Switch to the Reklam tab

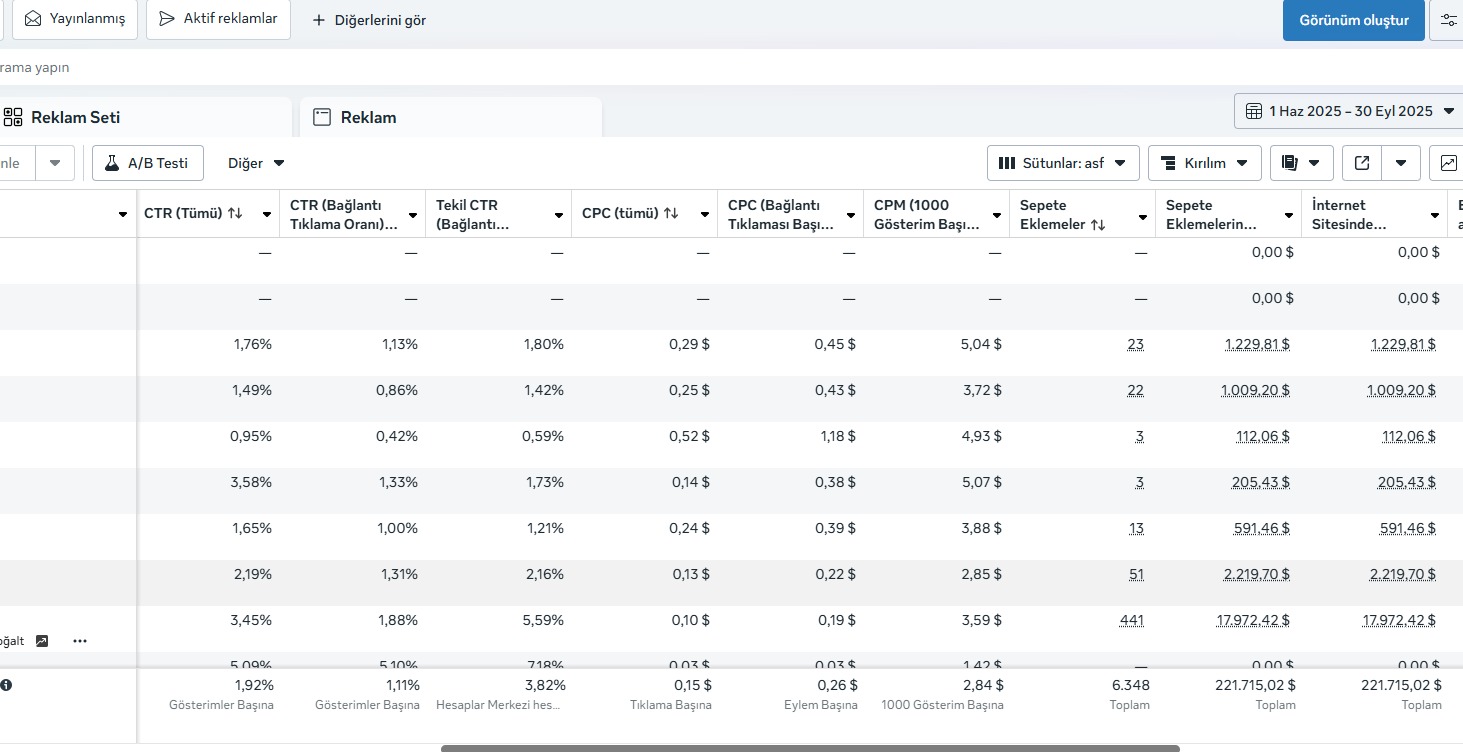pos(451,117)
